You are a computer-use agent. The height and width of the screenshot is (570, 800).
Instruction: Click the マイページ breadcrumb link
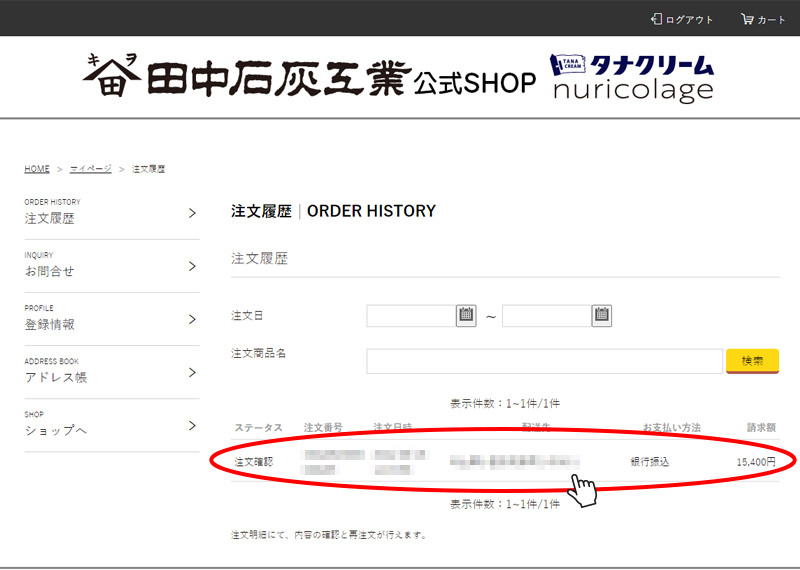[90, 169]
